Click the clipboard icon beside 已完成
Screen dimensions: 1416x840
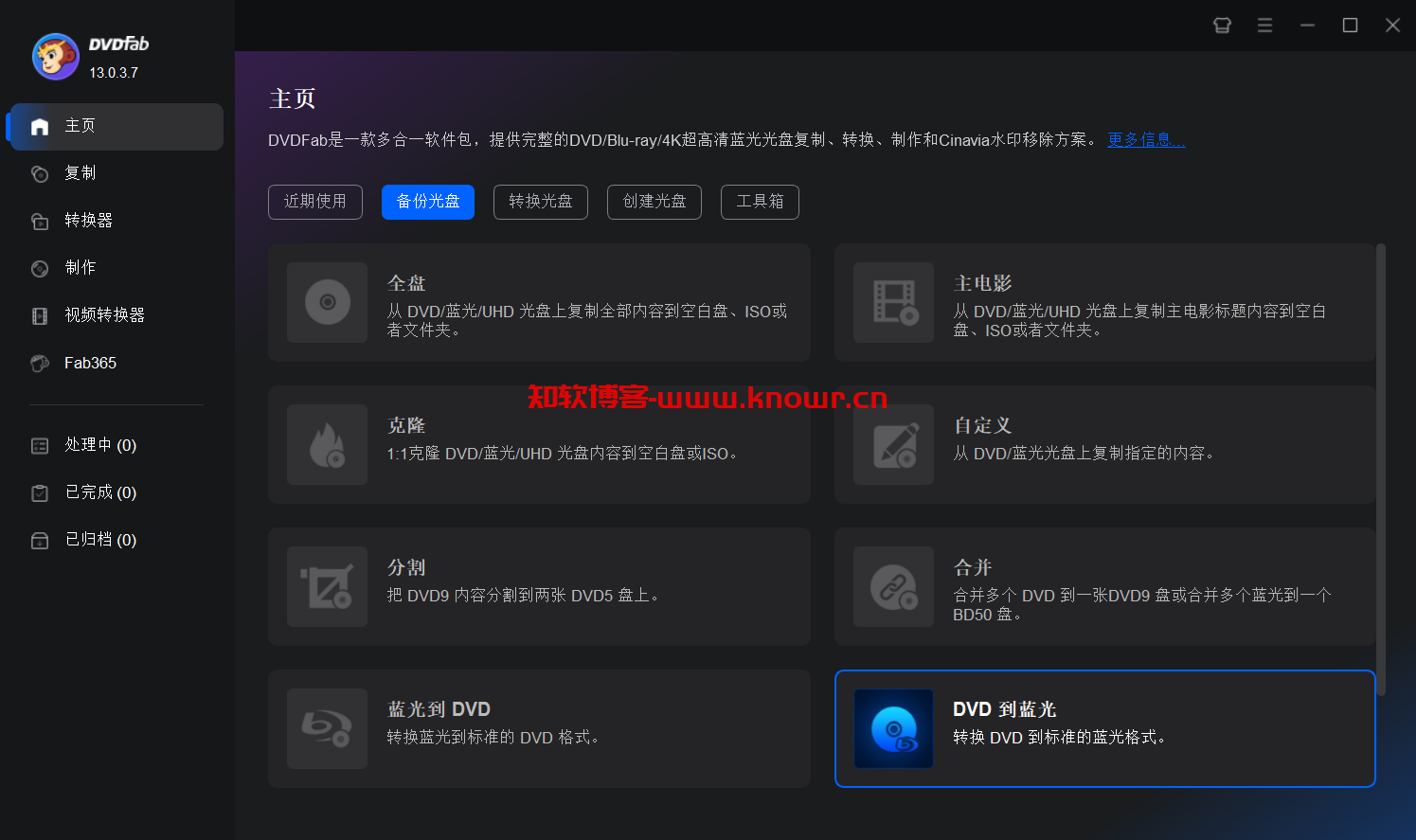[40, 493]
